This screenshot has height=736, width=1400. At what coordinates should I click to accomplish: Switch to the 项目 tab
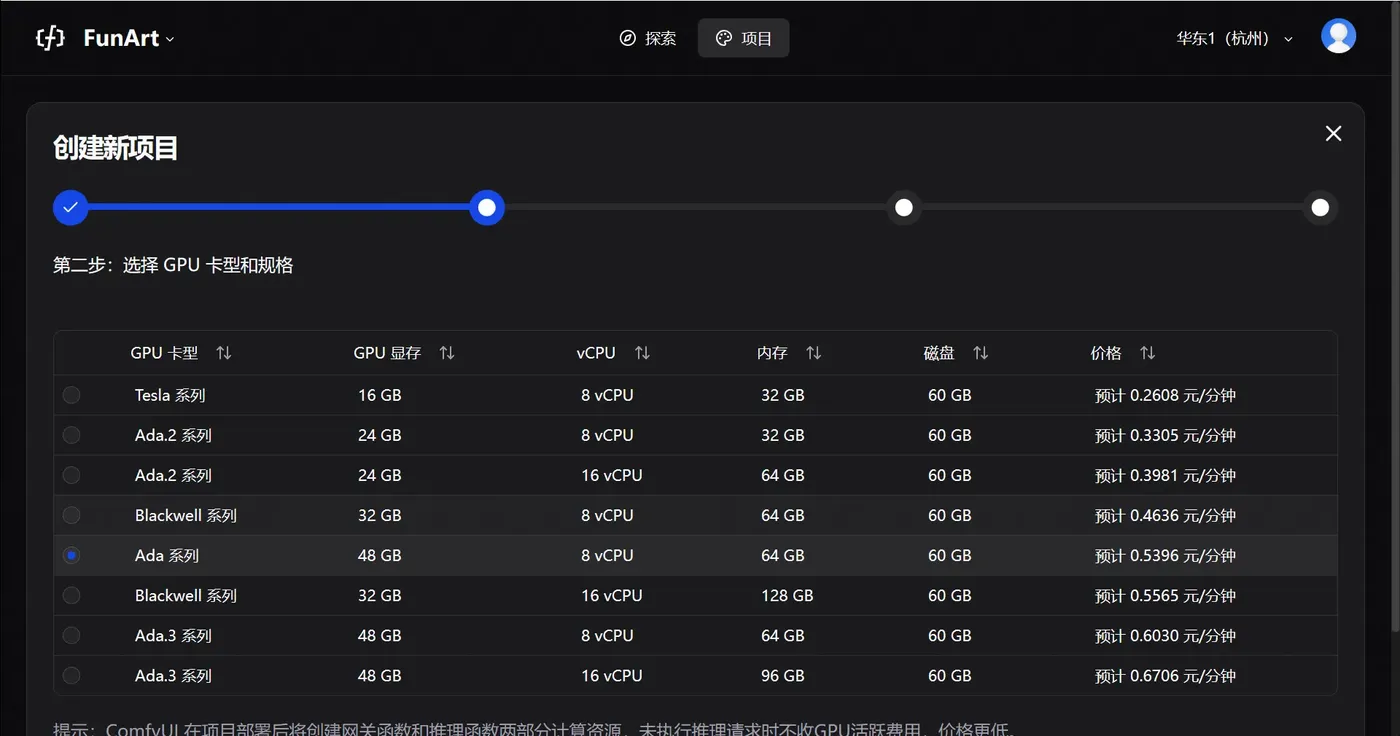pos(743,38)
